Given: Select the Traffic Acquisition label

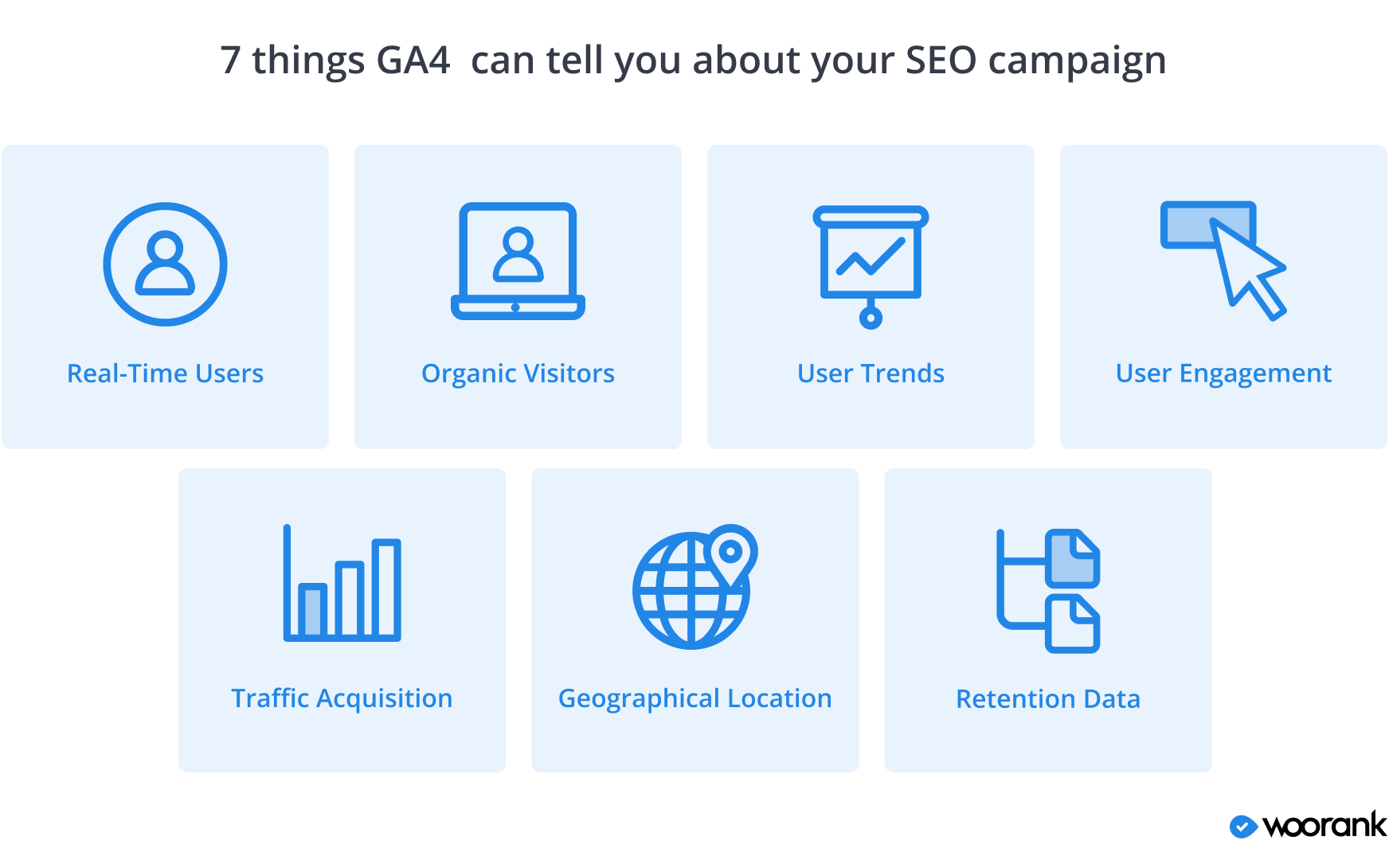Looking at the screenshot, I should (342, 698).
